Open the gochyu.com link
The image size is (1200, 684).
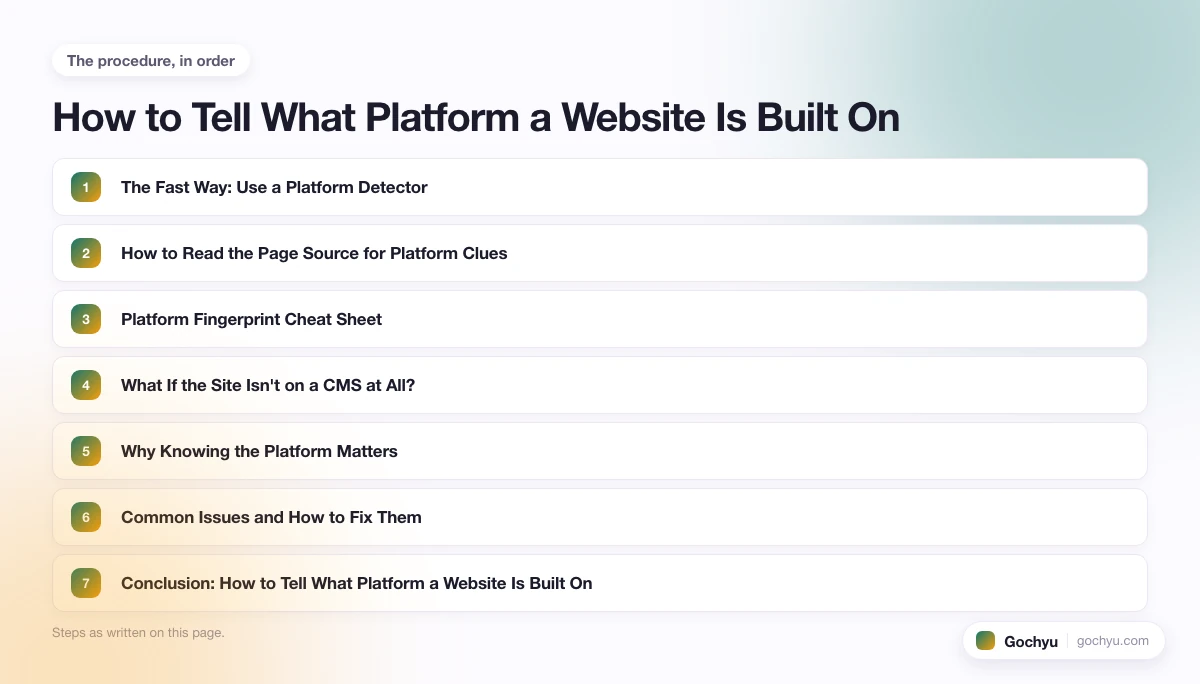coord(1113,641)
